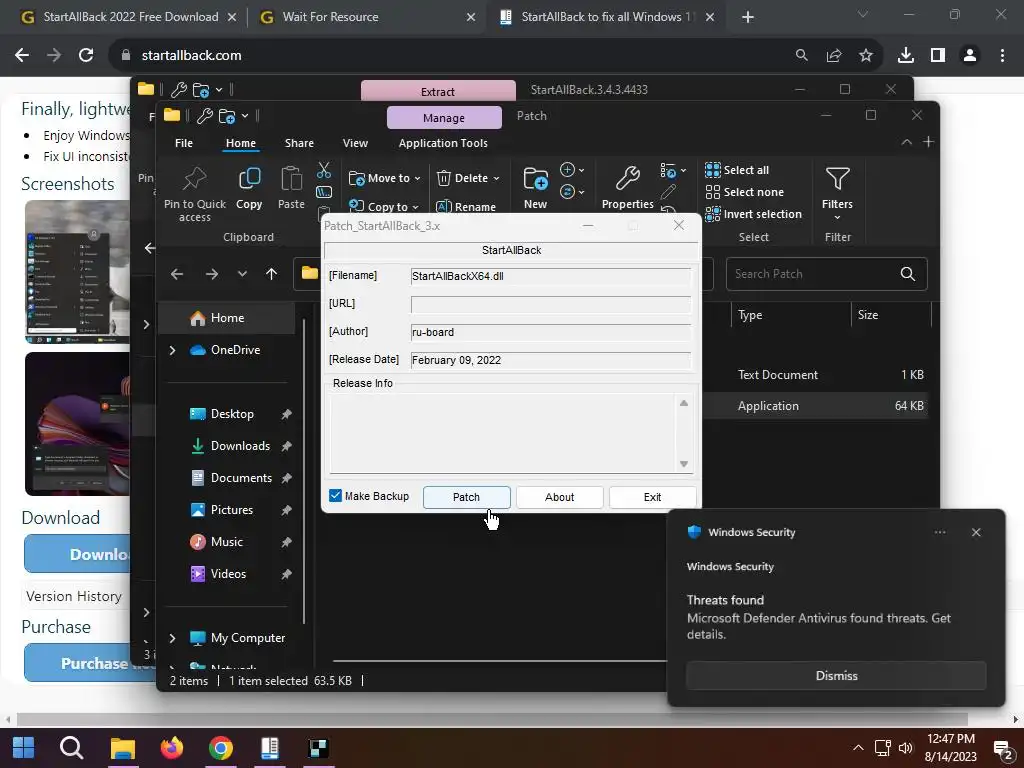Reload the Chrome page
The width and height of the screenshot is (1024, 768).
pyautogui.click(x=86, y=56)
